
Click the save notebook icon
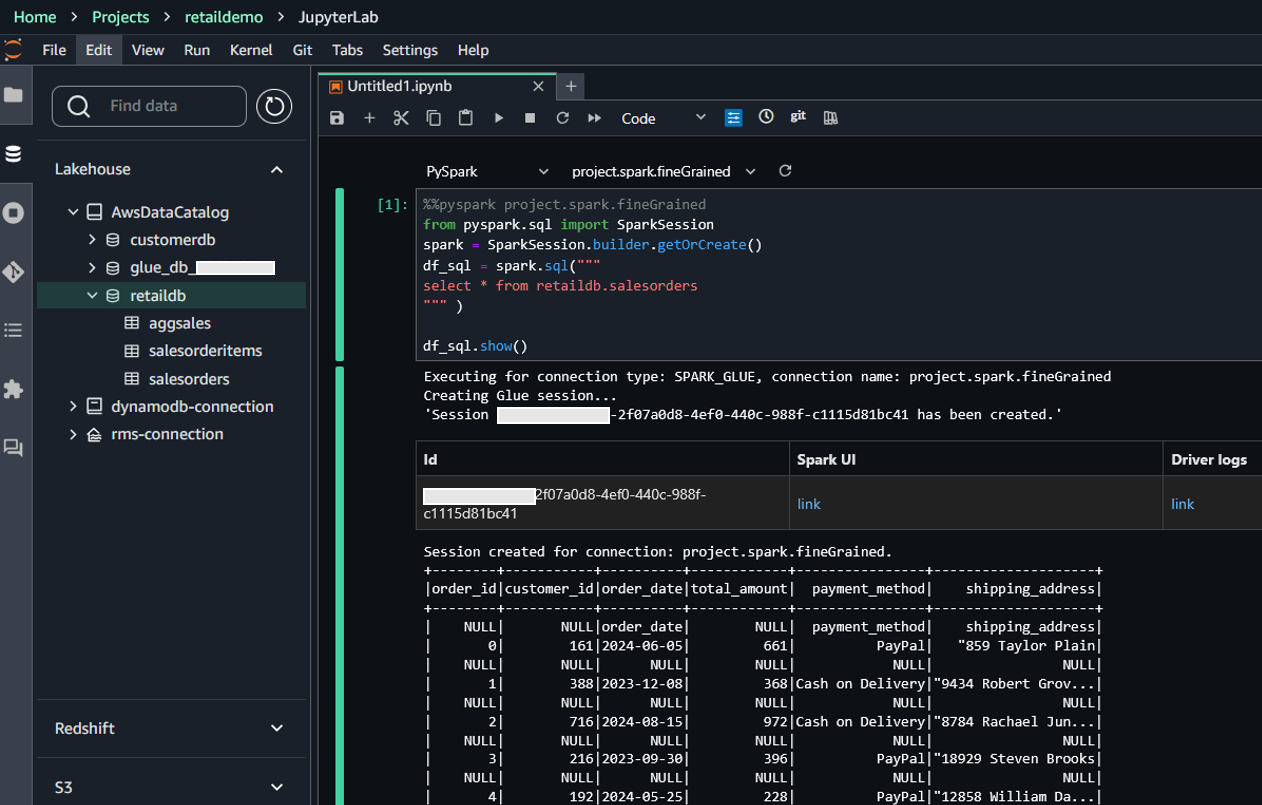click(x=337, y=118)
